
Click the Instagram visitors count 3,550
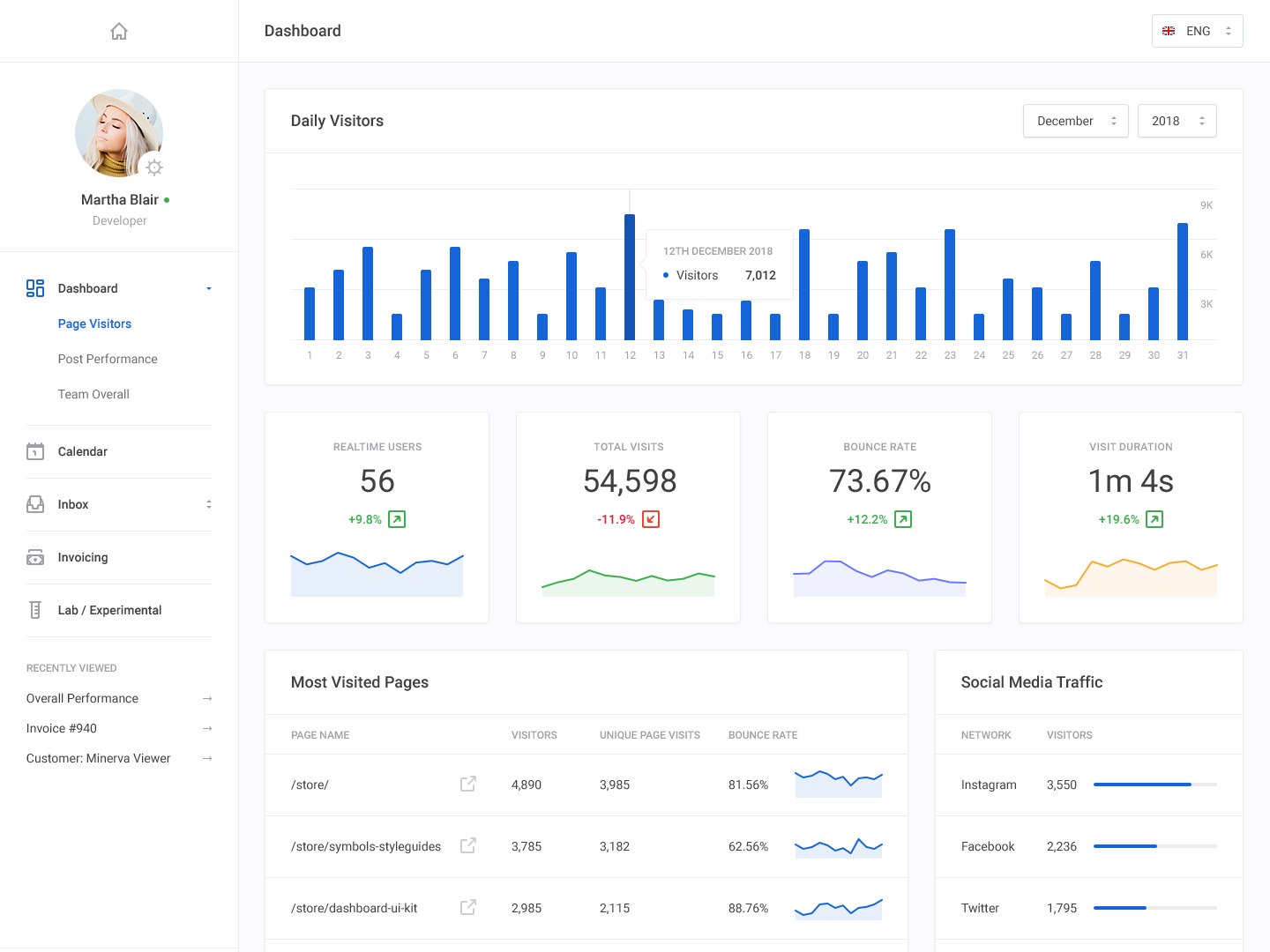1062,785
